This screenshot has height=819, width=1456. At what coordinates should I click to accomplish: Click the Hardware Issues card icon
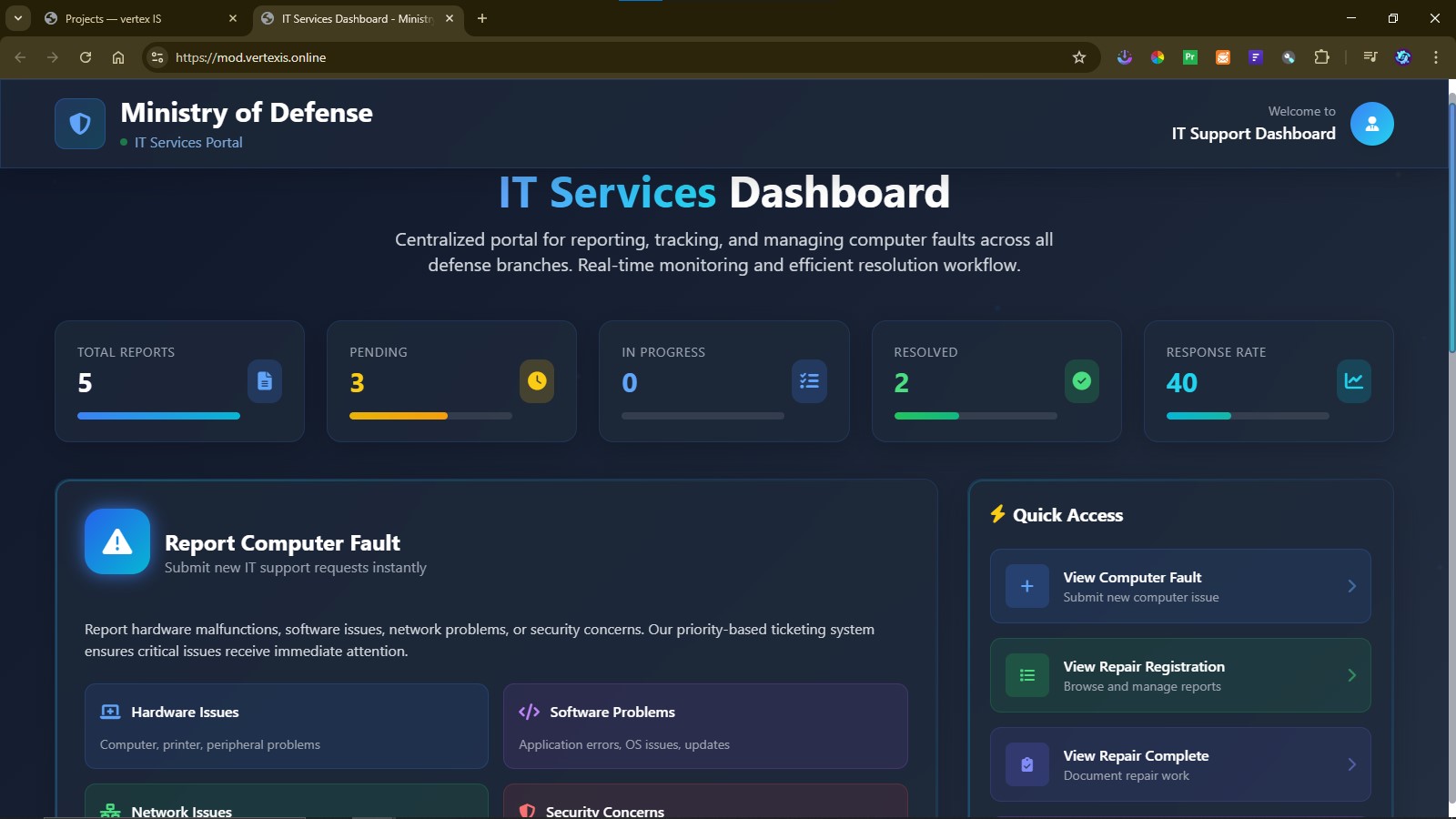coord(109,712)
